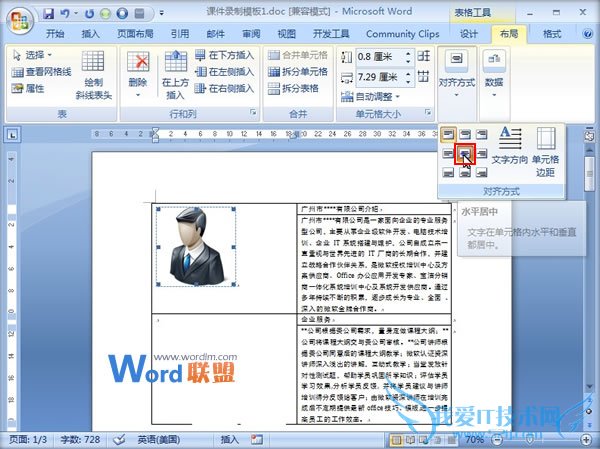Switch to the 视图 tab
The image size is (600, 449).
point(287,34)
